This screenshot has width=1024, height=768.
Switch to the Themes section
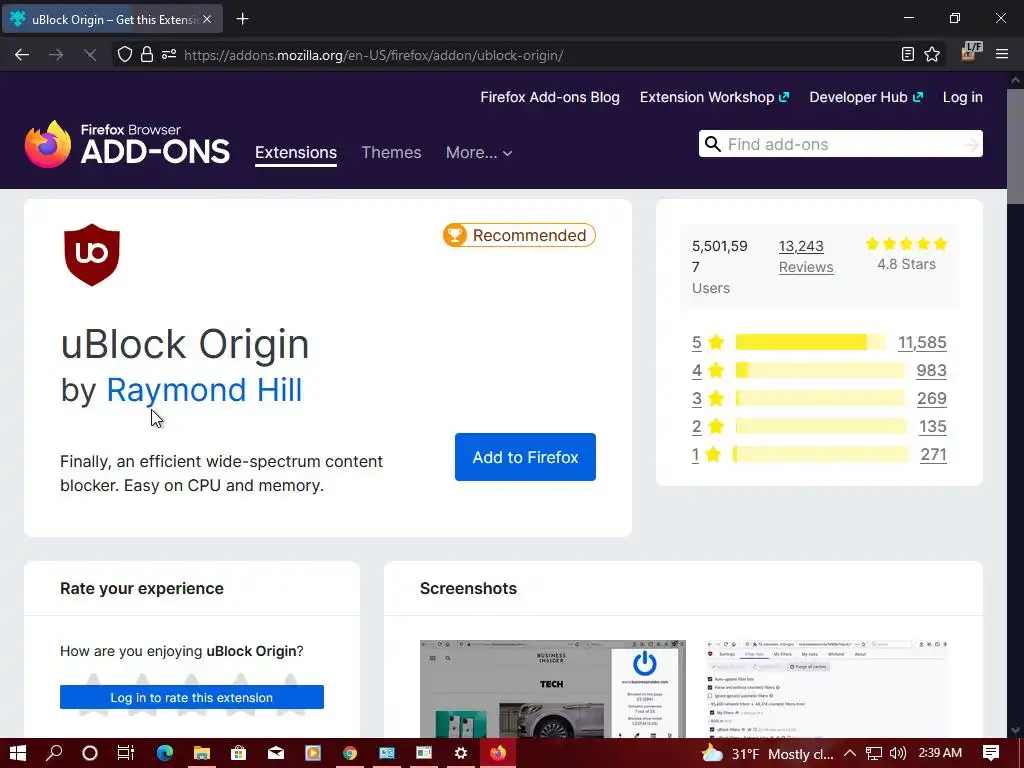pyautogui.click(x=391, y=152)
